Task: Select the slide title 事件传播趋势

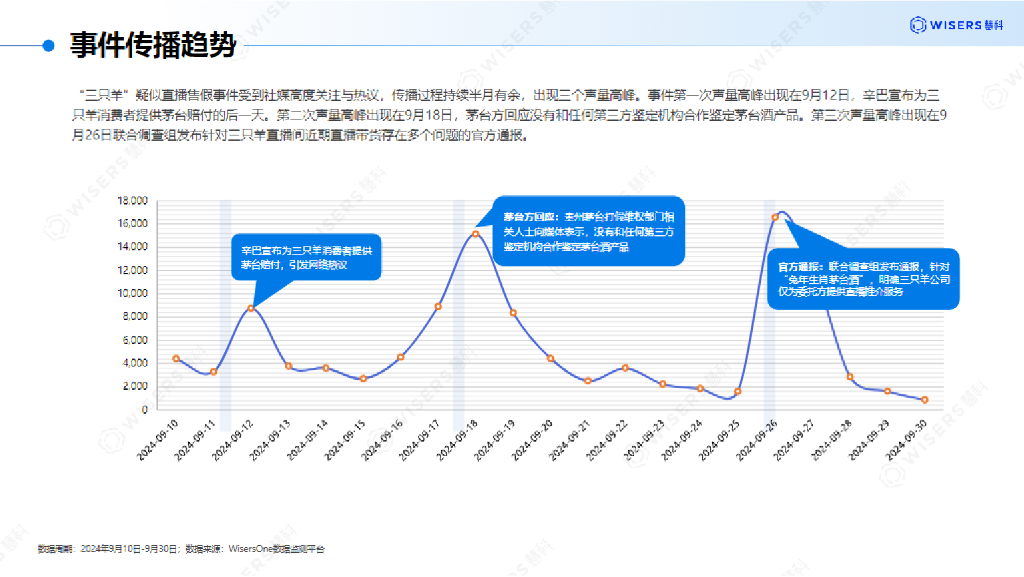Action: click(153, 45)
